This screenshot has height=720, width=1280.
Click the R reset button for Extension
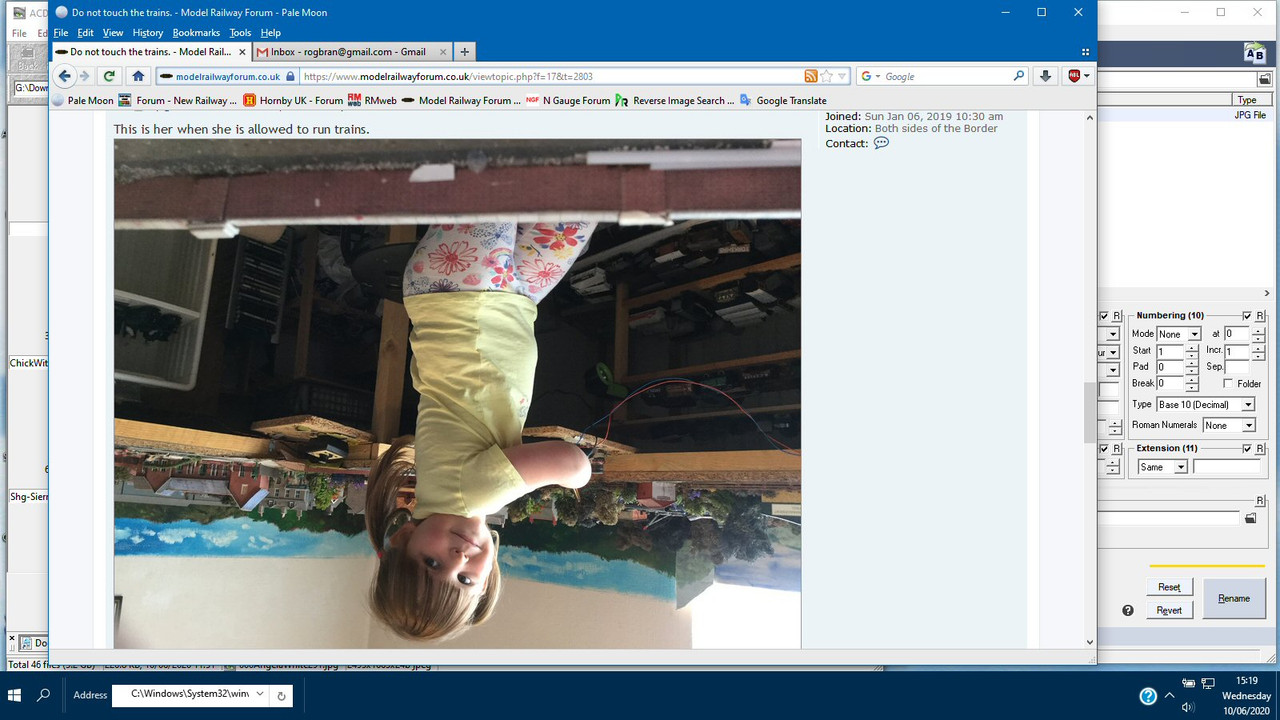pos(1260,449)
